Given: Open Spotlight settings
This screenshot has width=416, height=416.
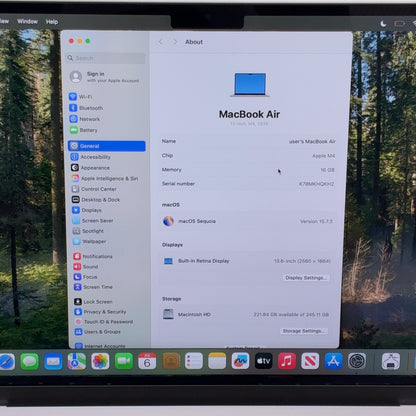Looking at the screenshot, I should 88,231.
